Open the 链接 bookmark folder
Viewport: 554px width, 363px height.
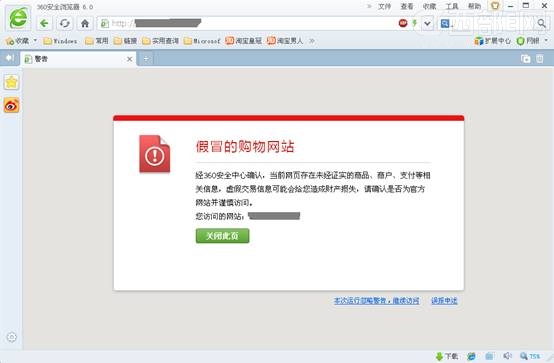tap(125, 41)
